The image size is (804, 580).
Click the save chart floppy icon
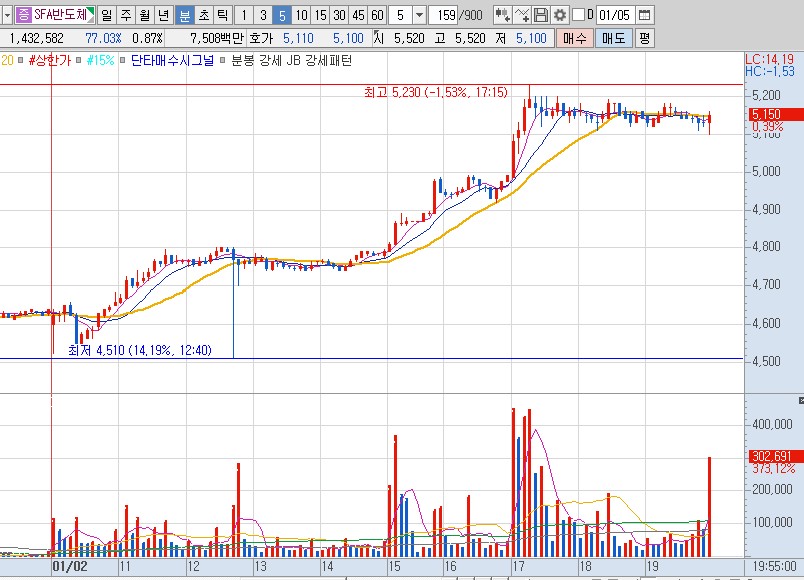click(x=540, y=15)
